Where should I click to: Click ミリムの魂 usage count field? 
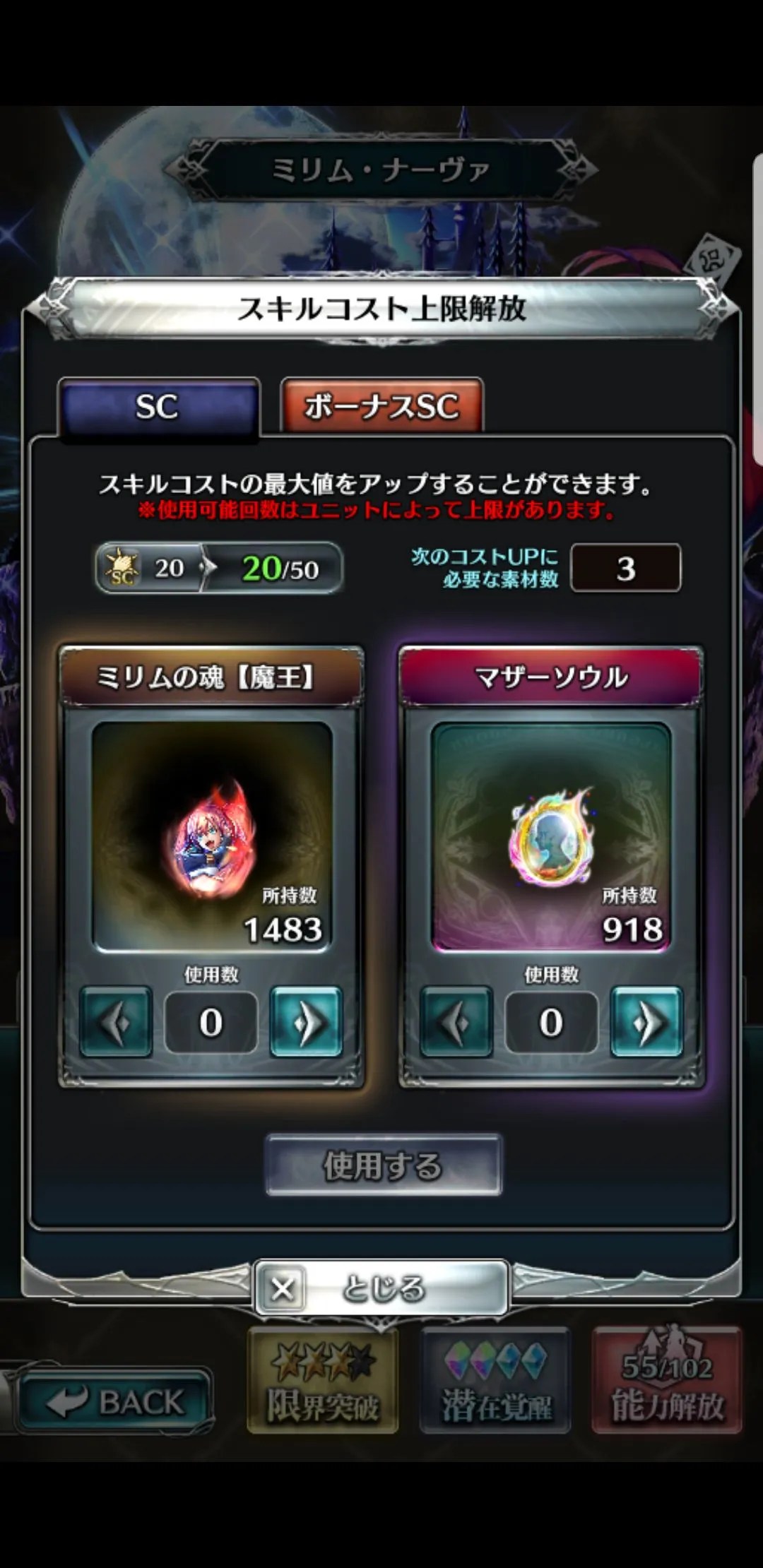(x=211, y=1022)
